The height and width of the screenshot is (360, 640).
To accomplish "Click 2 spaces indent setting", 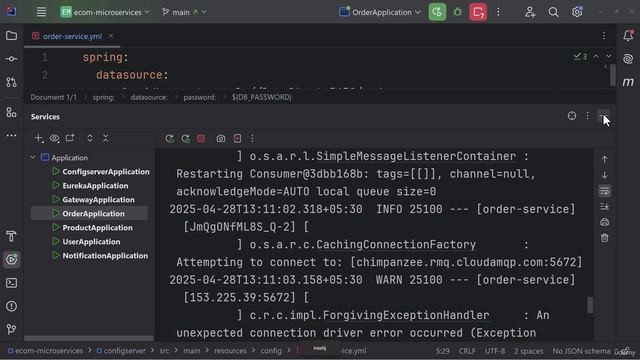I will pos(529,351).
